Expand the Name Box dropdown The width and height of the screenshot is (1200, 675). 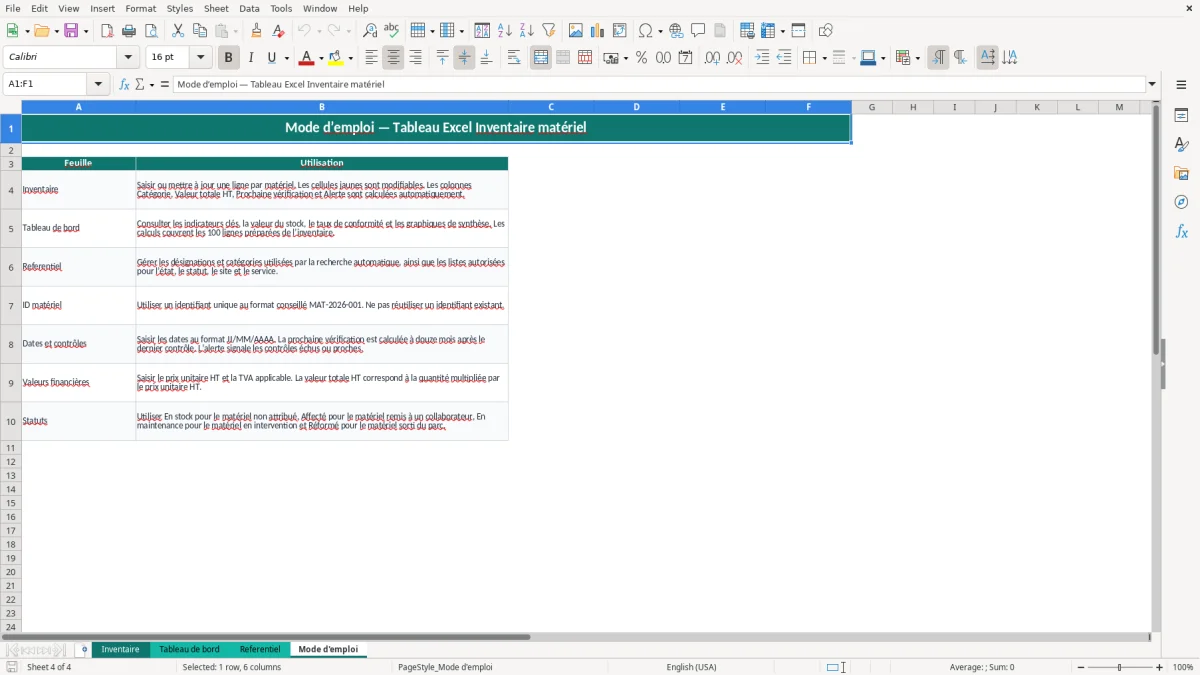click(98, 85)
